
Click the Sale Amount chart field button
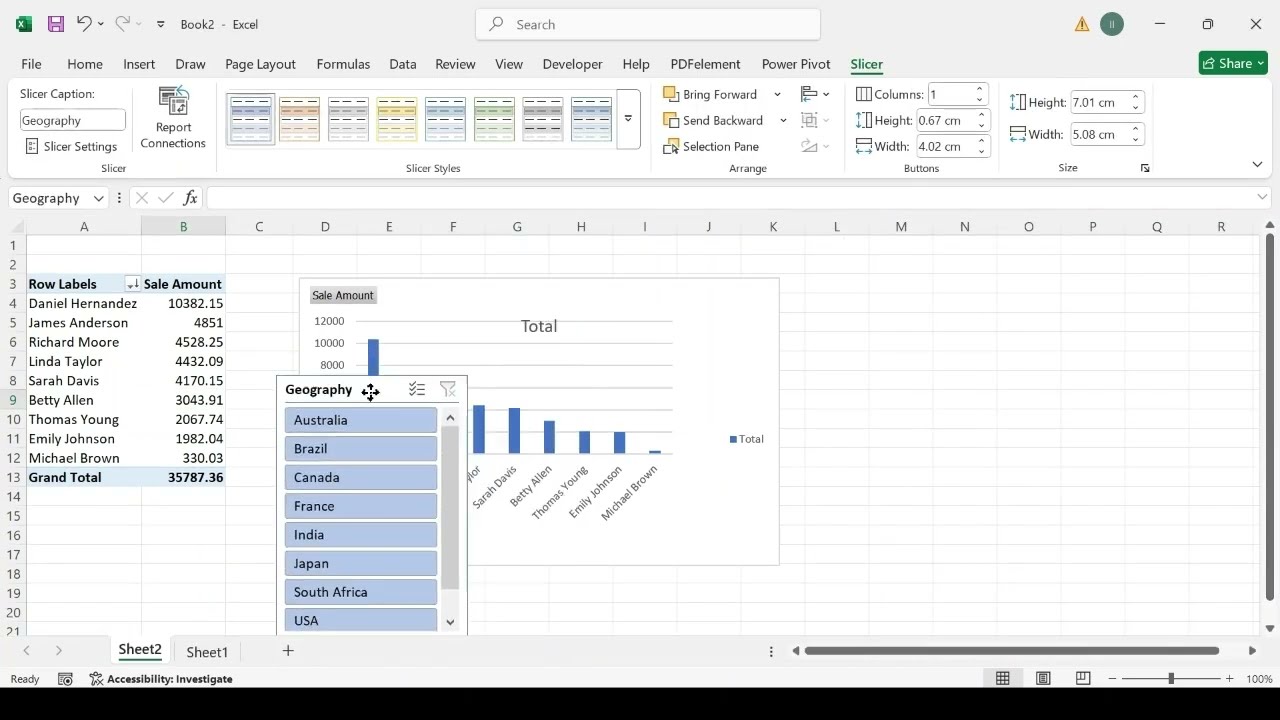342,295
